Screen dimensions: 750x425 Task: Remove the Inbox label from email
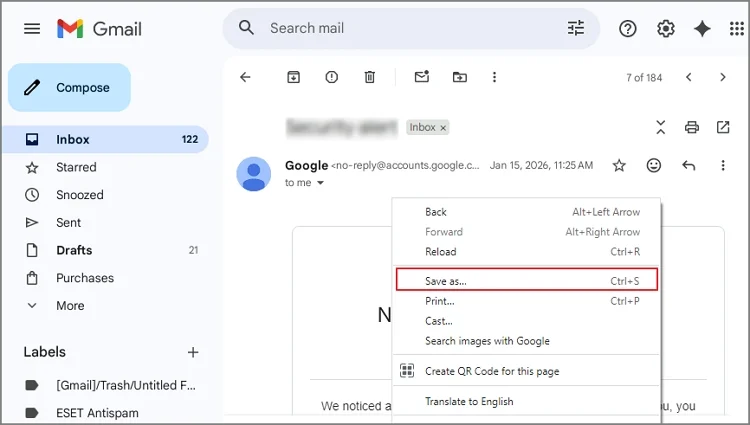(x=443, y=128)
